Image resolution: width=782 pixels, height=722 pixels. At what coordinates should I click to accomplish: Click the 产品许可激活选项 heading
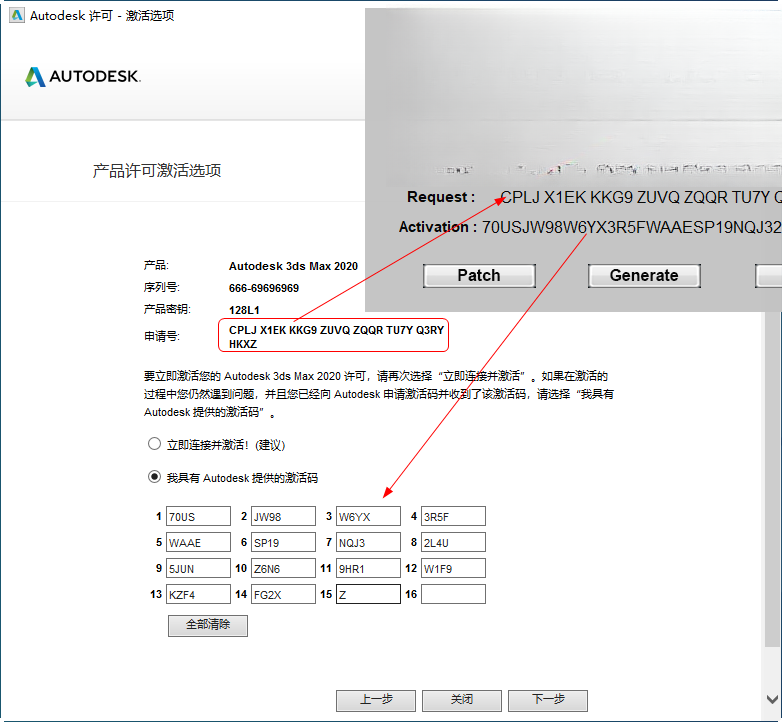coord(157,171)
